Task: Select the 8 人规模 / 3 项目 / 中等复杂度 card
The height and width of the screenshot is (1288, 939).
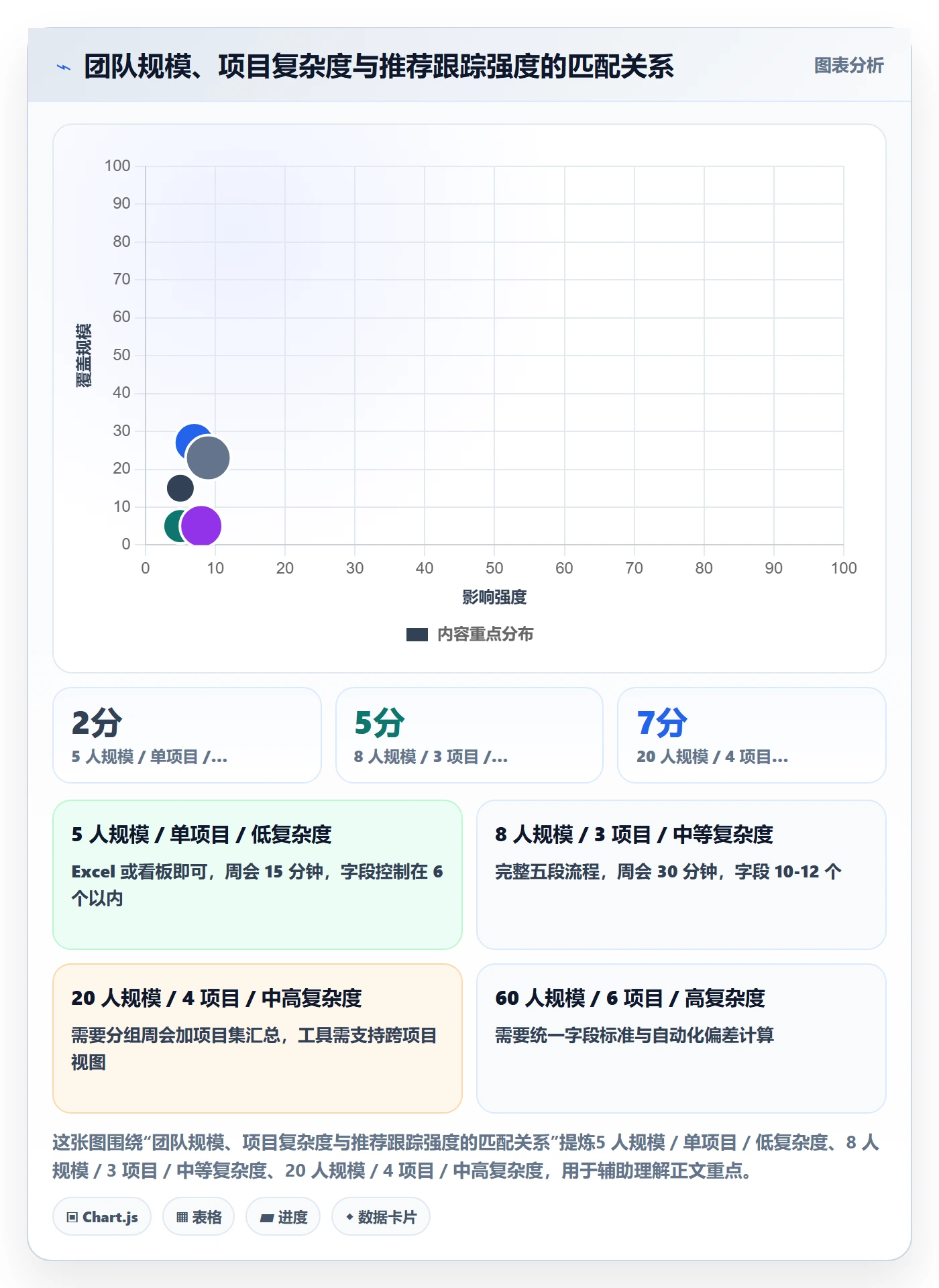Action: [681, 875]
